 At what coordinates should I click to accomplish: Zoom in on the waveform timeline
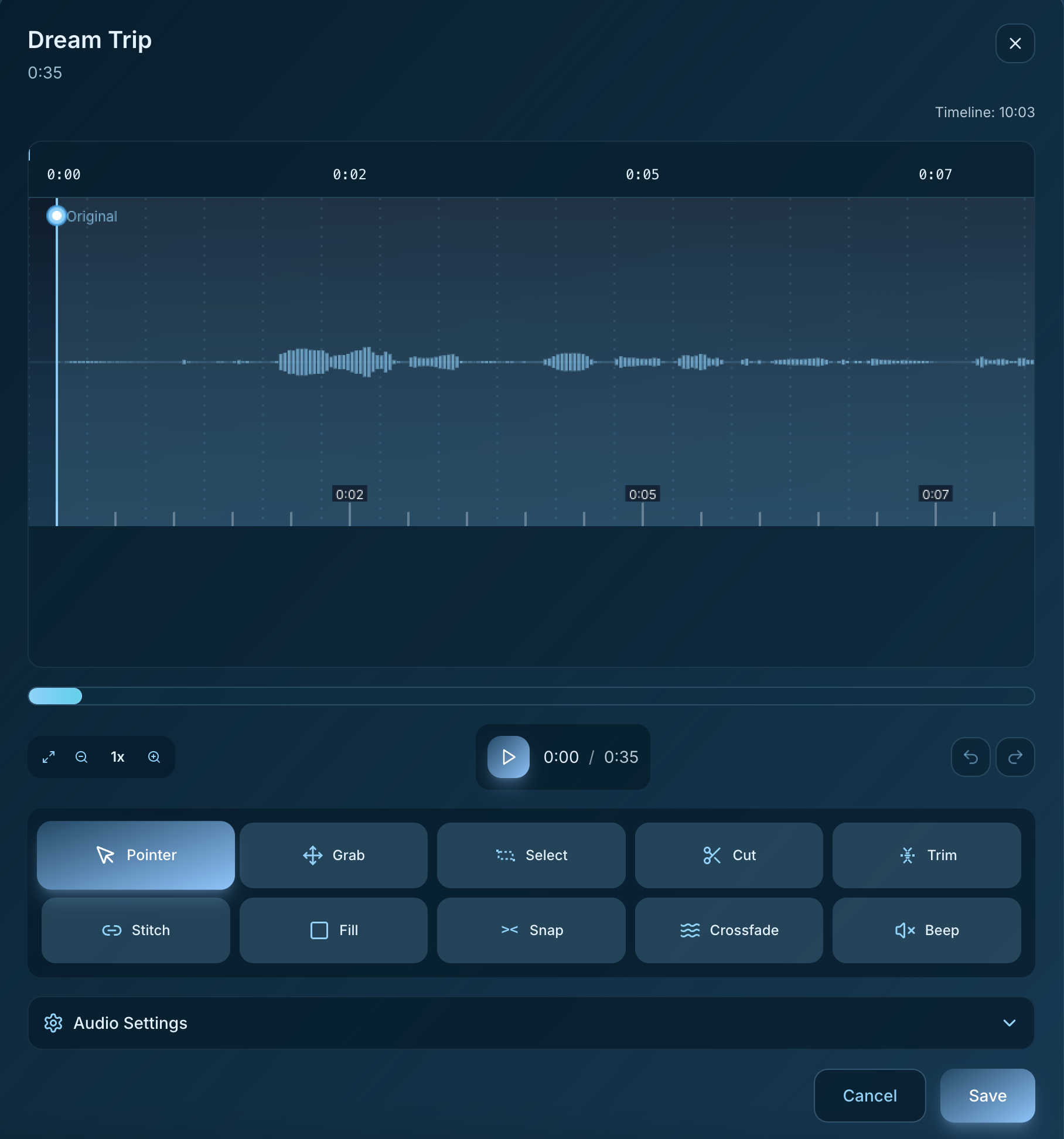(x=154, y=757)
